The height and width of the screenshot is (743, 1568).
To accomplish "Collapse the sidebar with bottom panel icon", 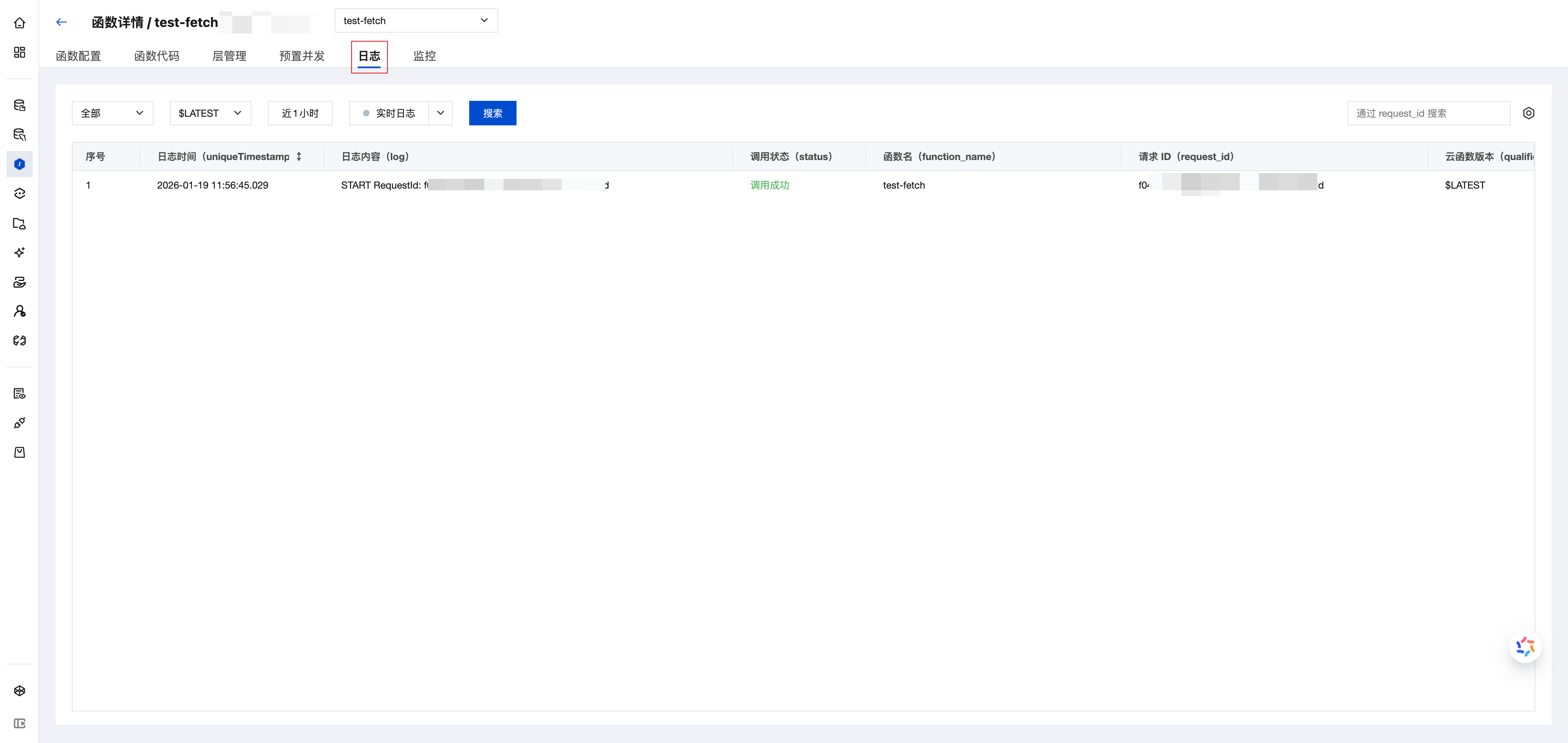I will pos(20,723).
